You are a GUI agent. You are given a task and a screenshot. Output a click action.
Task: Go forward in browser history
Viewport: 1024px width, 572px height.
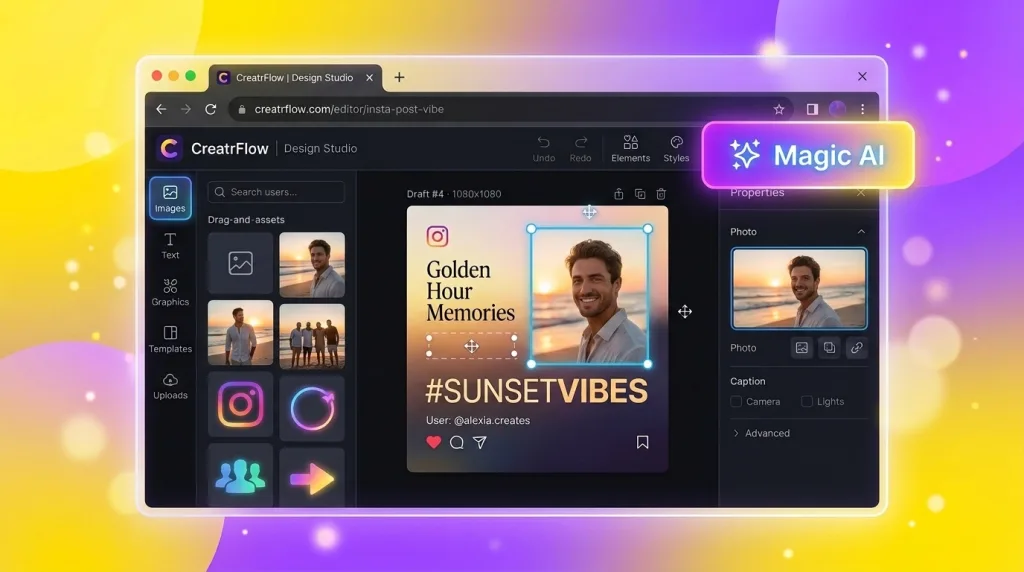185,109
